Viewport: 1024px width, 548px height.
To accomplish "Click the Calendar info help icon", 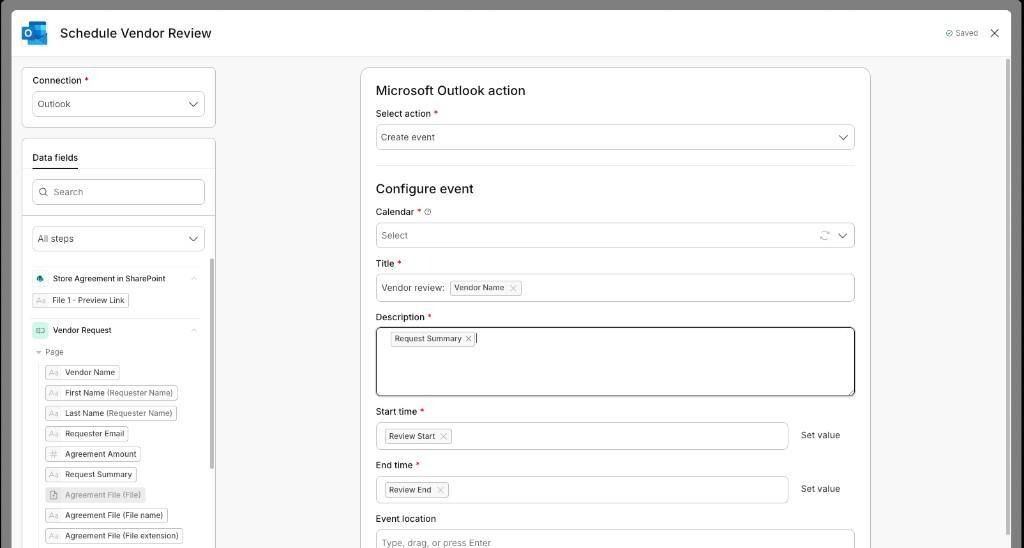I will point(428,212).
